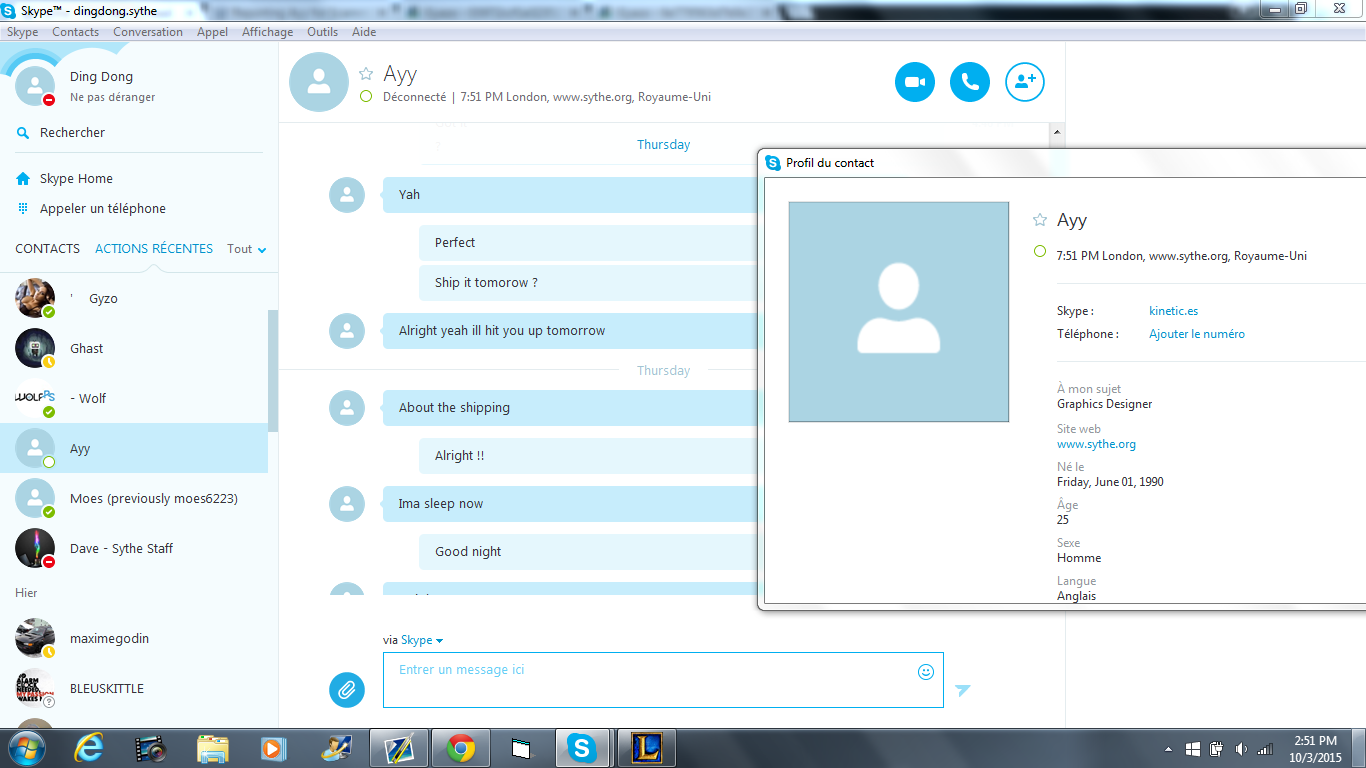Click Ne pas déranger status text
Screen dimensions: 1366x768
(112, 97)
